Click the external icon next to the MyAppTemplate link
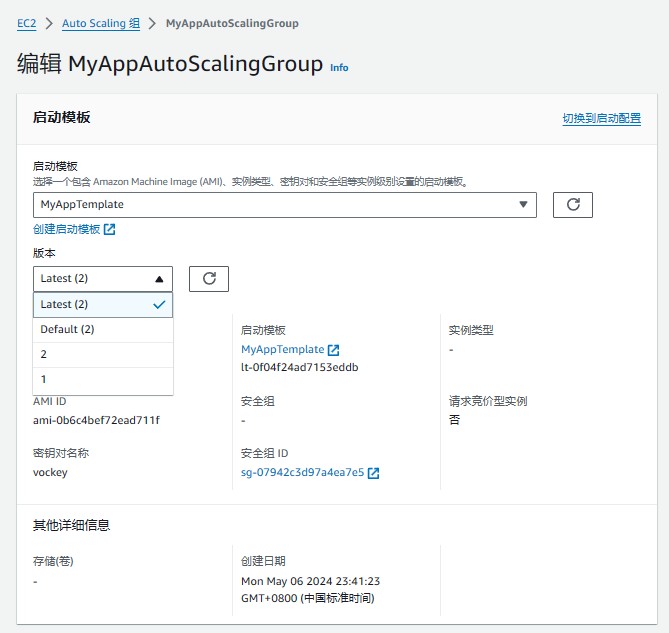Image resolution: width=669 pixels, height=633 pixels. point(334,350)
